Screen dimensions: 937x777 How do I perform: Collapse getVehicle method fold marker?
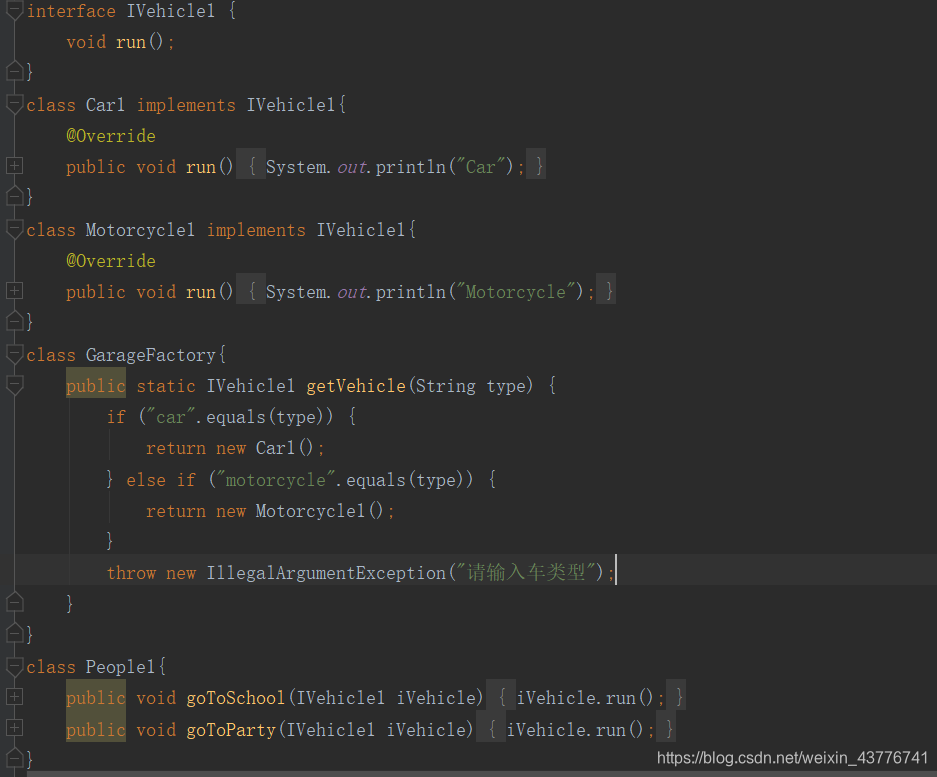(14, 385)
